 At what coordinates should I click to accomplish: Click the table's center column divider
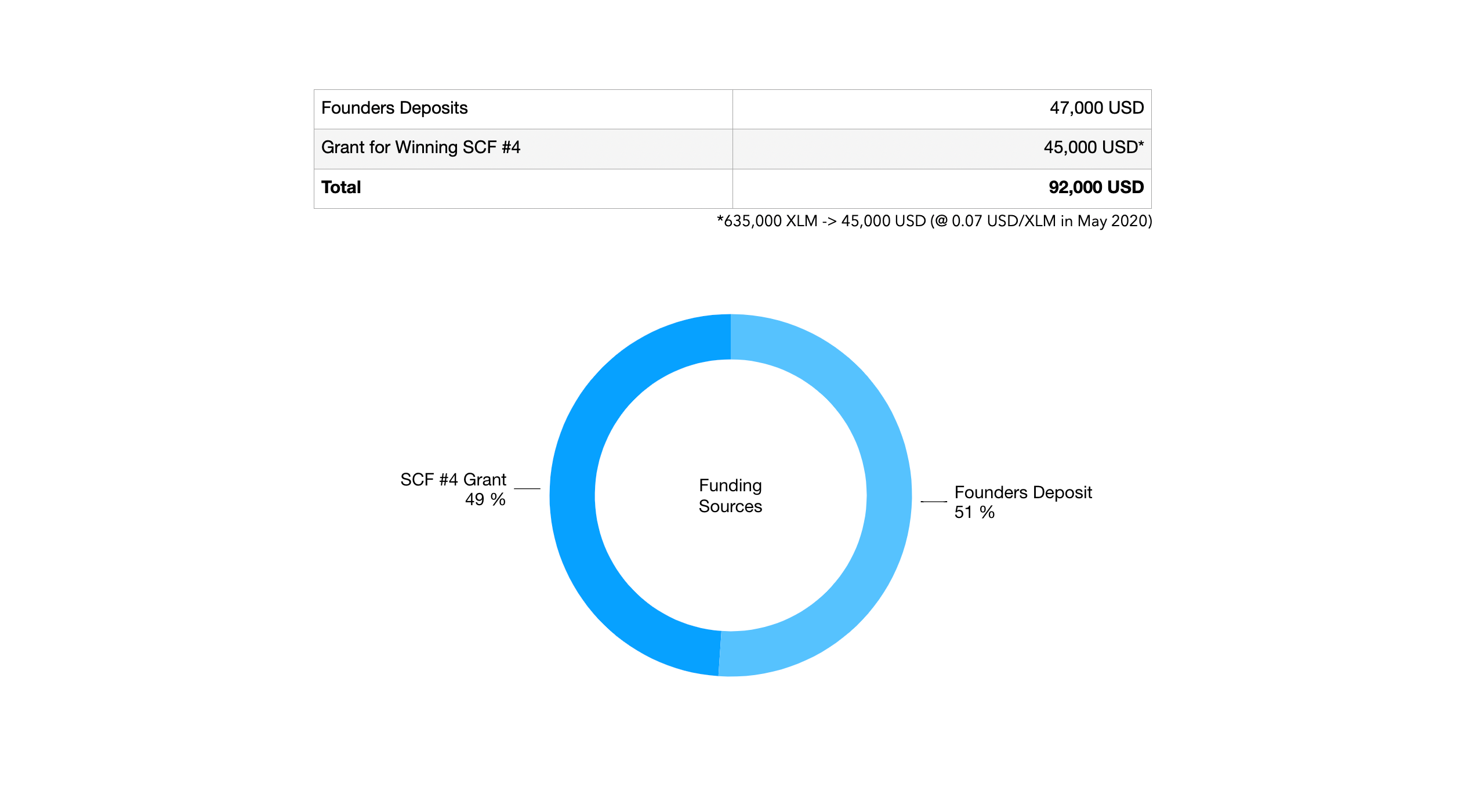(732, 148)
